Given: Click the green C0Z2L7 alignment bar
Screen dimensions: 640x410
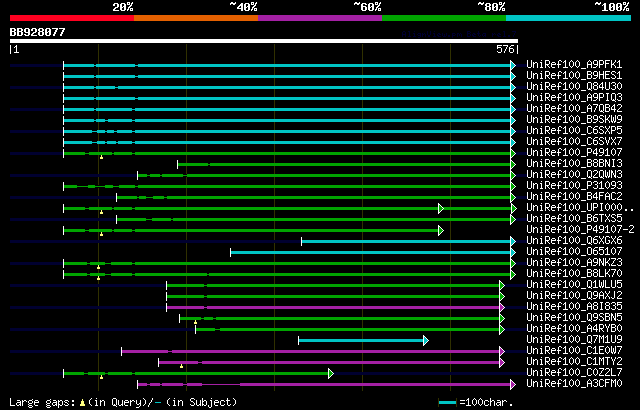Looking at the screenshot, I should [x=196, y=374].
